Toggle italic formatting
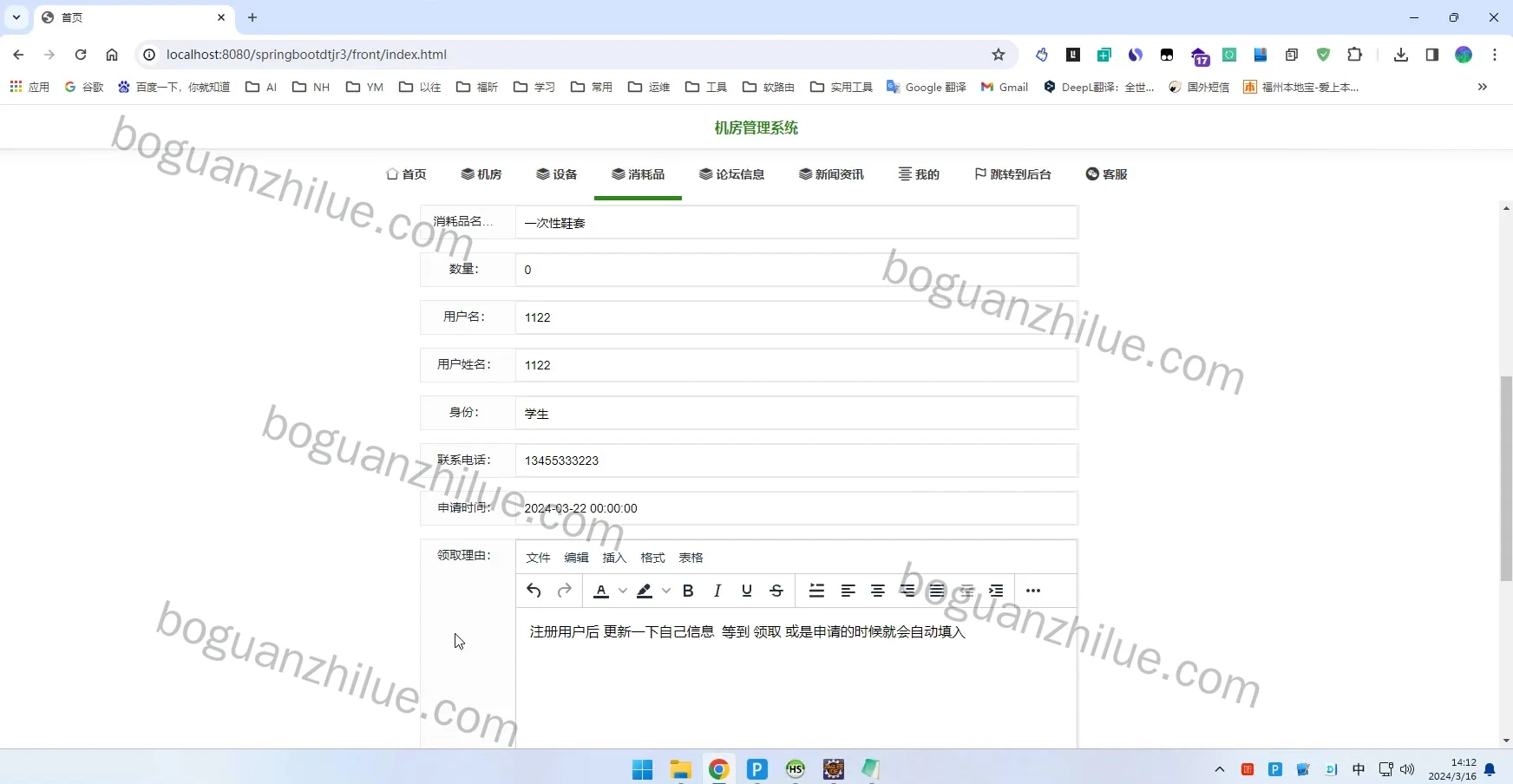The image size is (1513, 784). coord(717,591)
